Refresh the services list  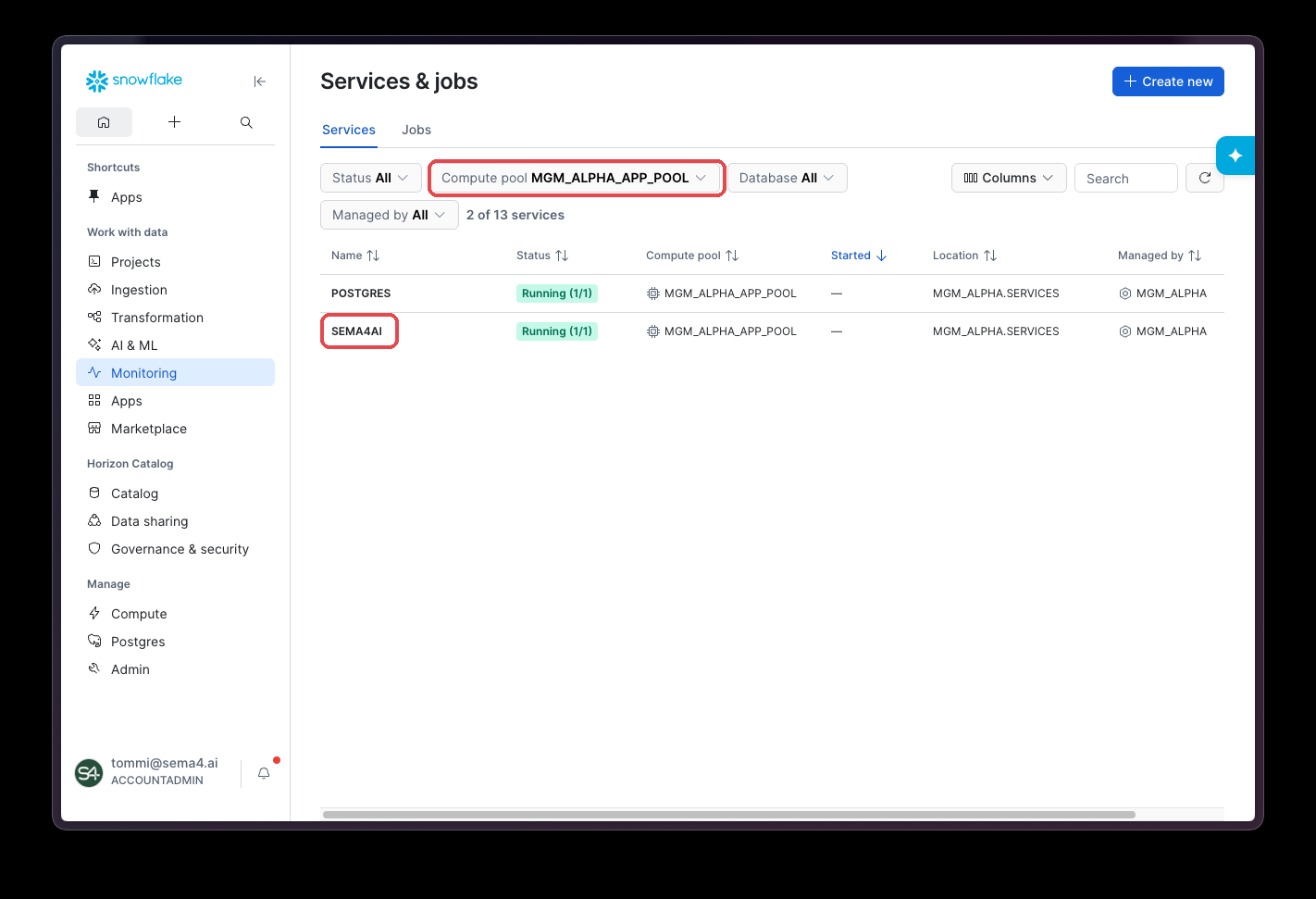(x=1205, y=178)
